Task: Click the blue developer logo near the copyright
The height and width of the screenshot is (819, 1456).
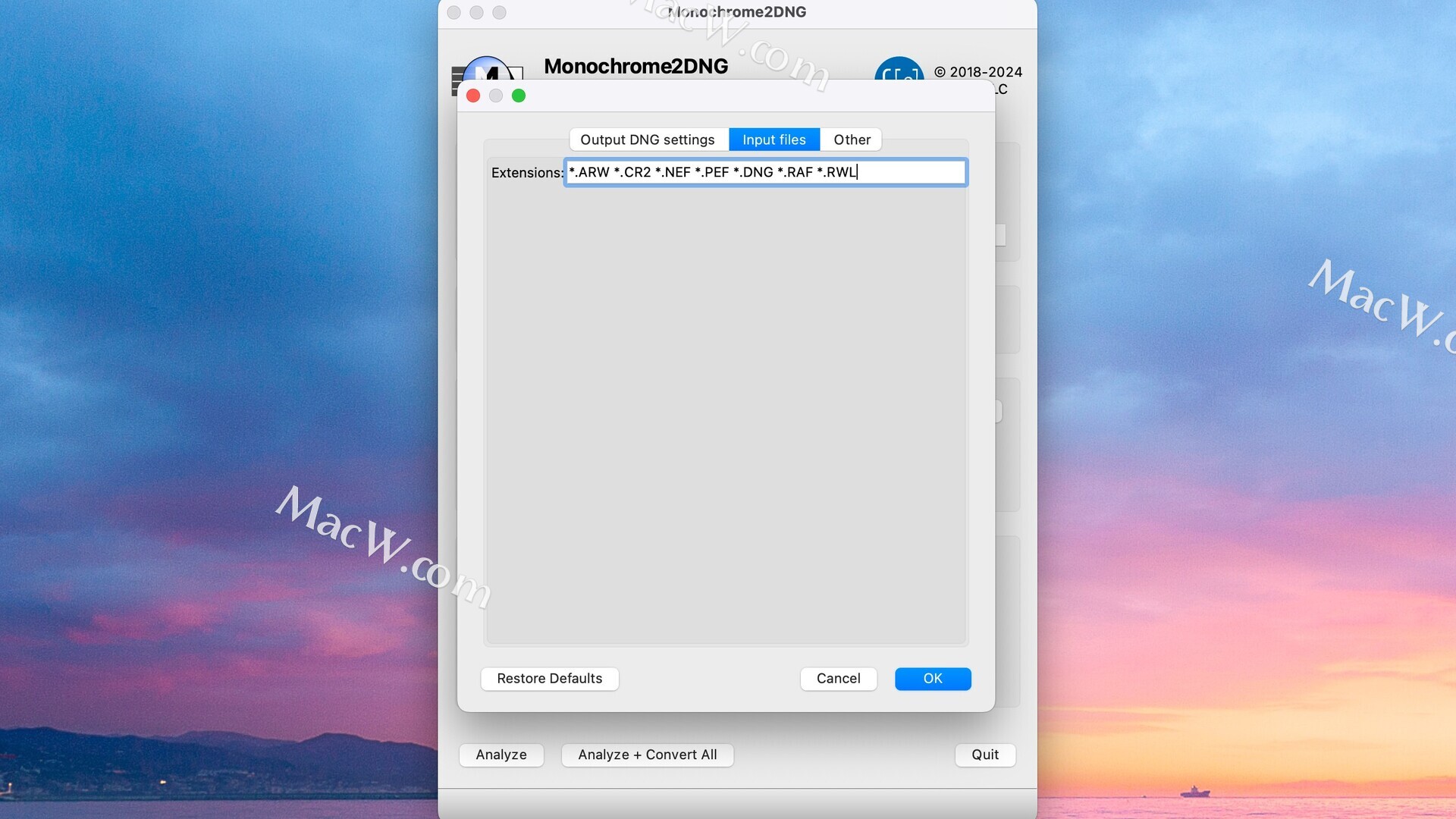Action: coord(899,69)
